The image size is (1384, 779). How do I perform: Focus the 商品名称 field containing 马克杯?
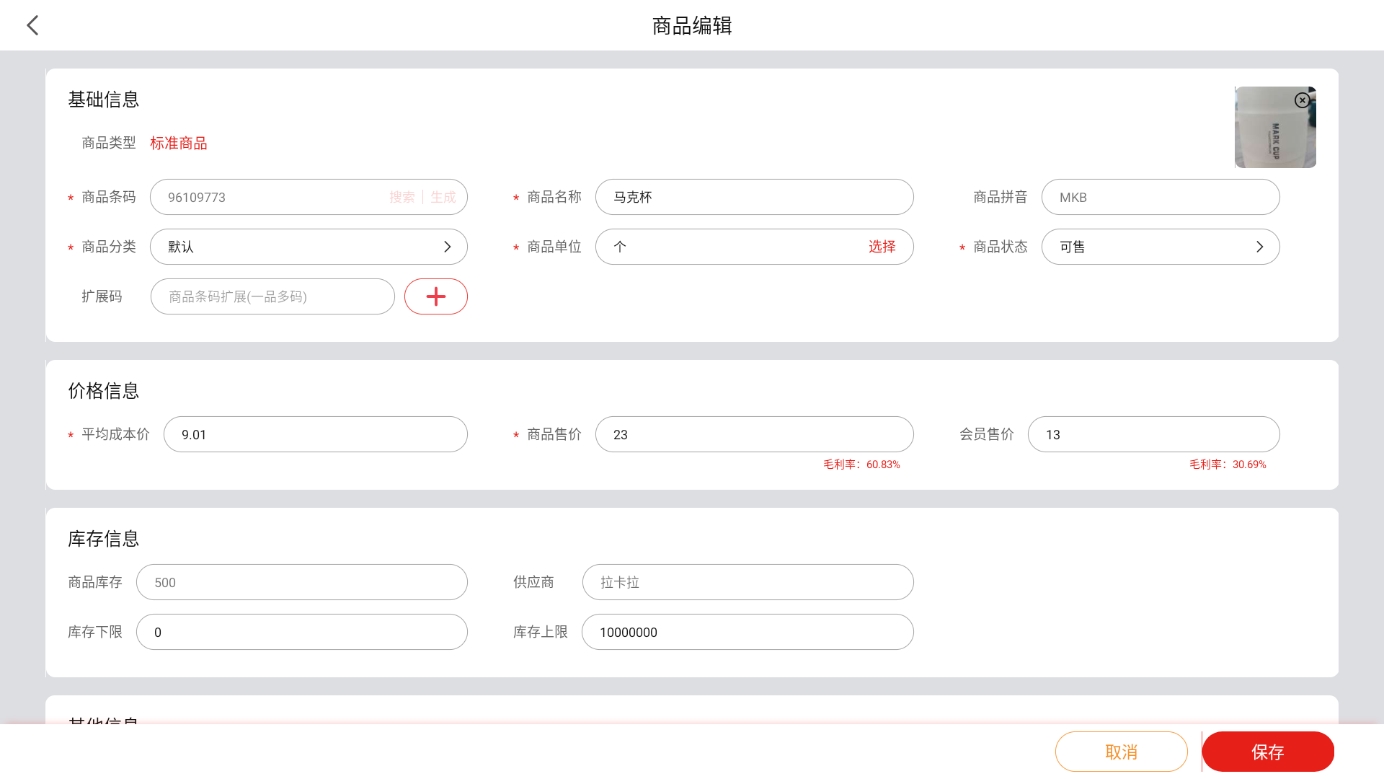(x=753, y=197)
